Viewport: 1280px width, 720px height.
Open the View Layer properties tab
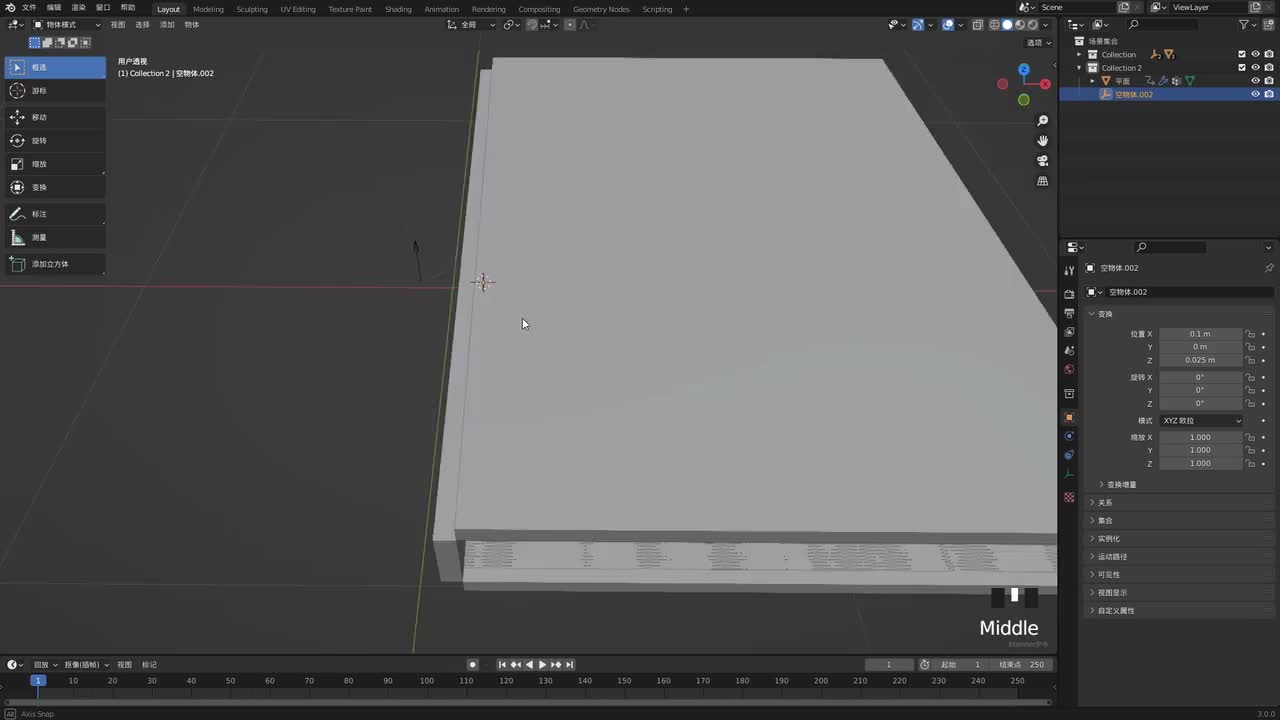pos(1069,332)
